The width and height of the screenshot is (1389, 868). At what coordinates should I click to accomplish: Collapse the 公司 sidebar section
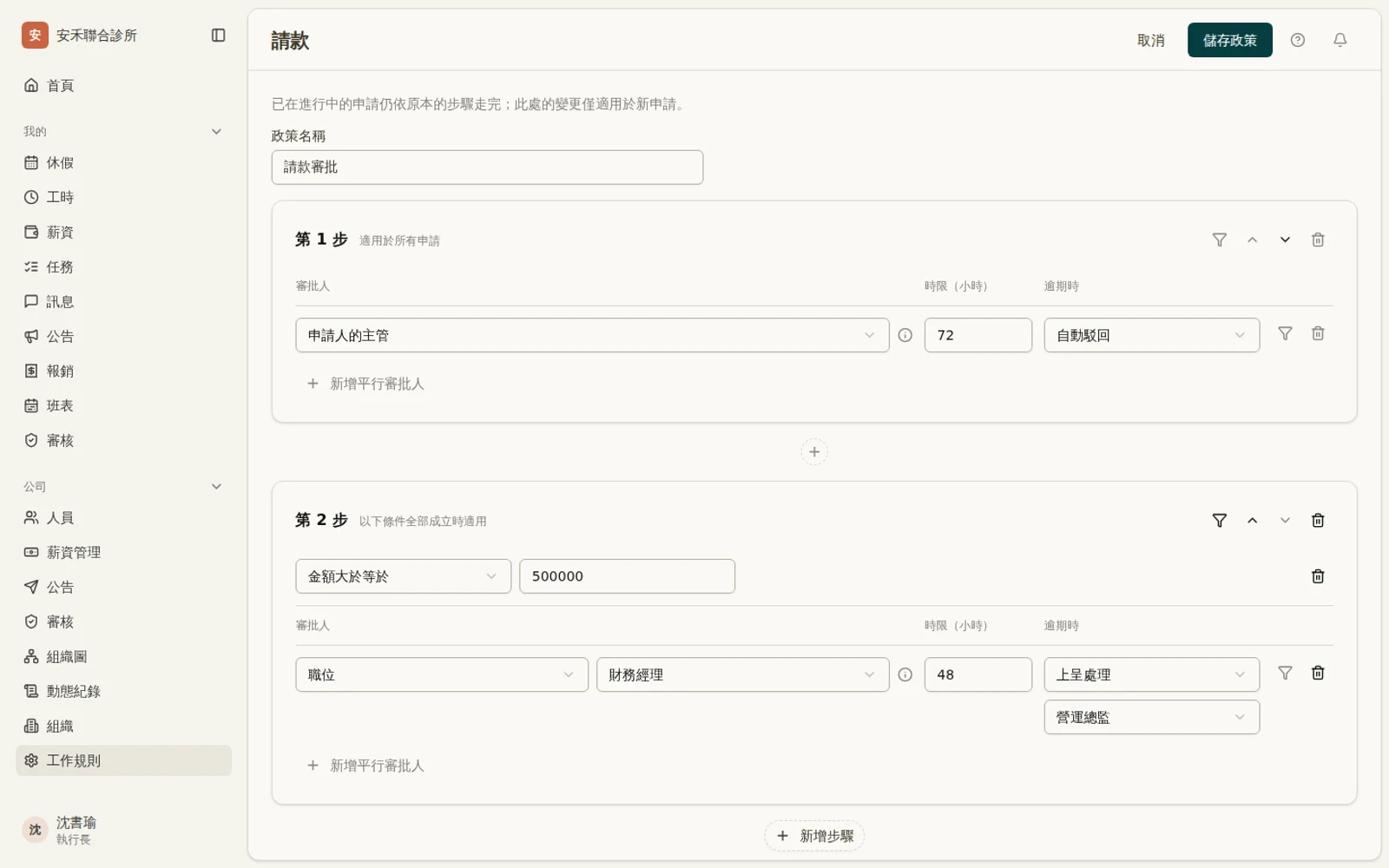pos(216,486)
